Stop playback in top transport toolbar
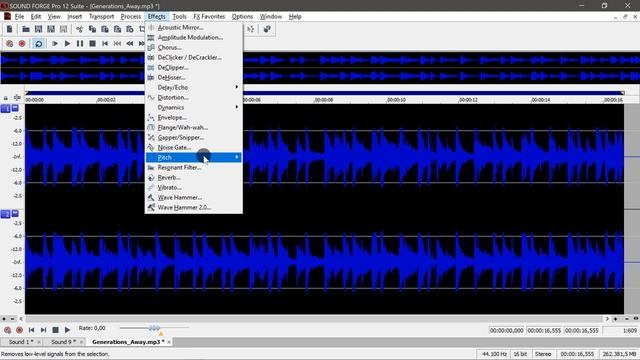Viewport: 640px width, 360px height. 93,43
